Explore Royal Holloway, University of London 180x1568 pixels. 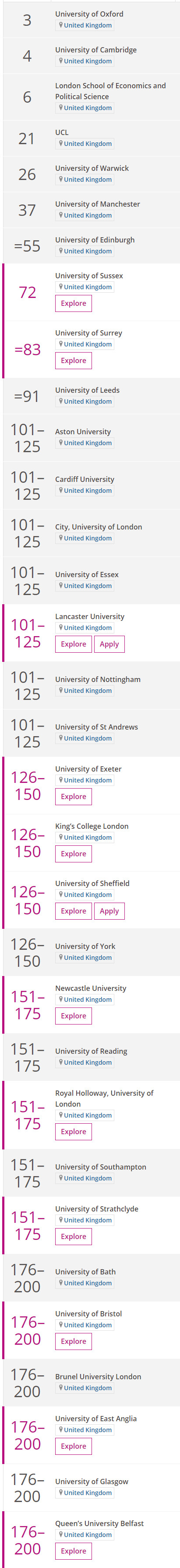click(73, 1131)
